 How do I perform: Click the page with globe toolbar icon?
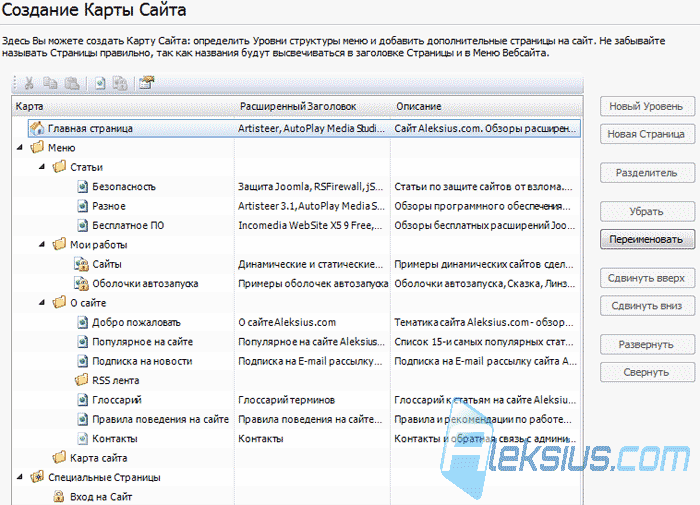tap(100, 83)
